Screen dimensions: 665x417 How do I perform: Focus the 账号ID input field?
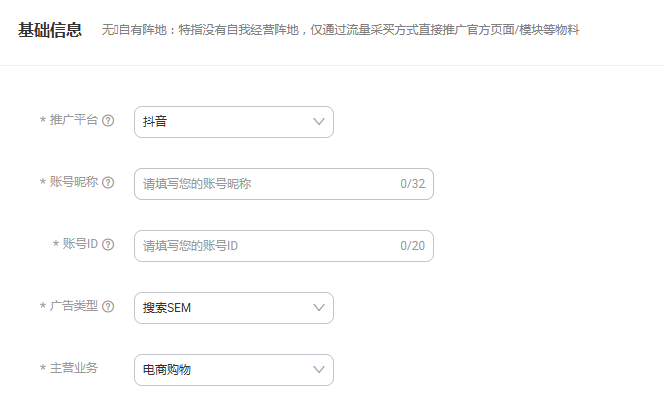pos(284,246)
